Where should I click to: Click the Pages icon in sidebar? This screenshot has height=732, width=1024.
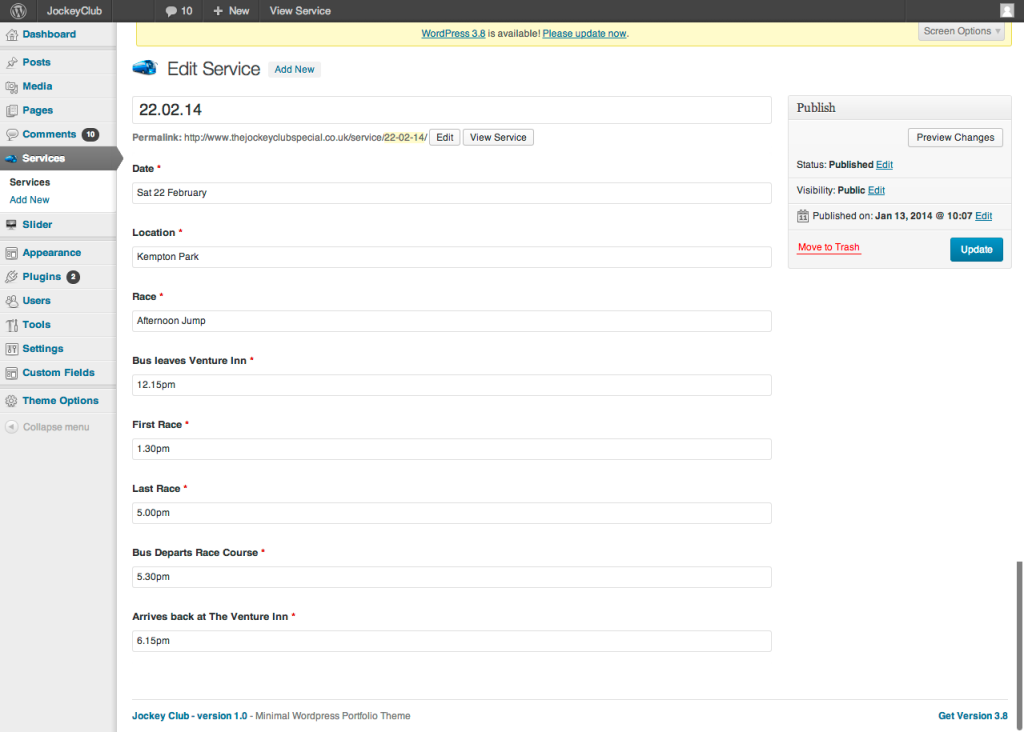tap(12, 111)
